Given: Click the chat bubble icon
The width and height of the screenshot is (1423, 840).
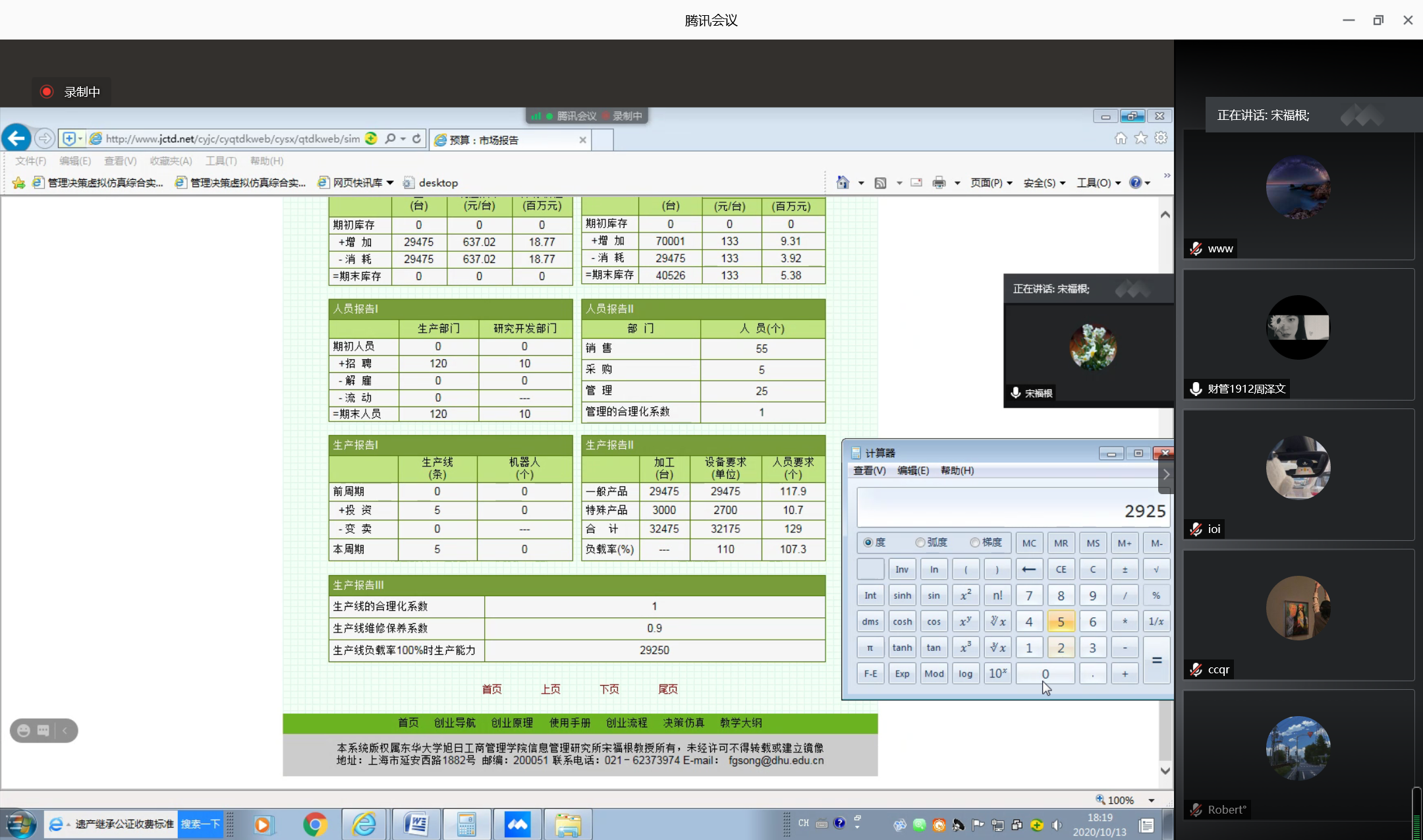Looking at the screenshot, I should (x=43, y=730).
